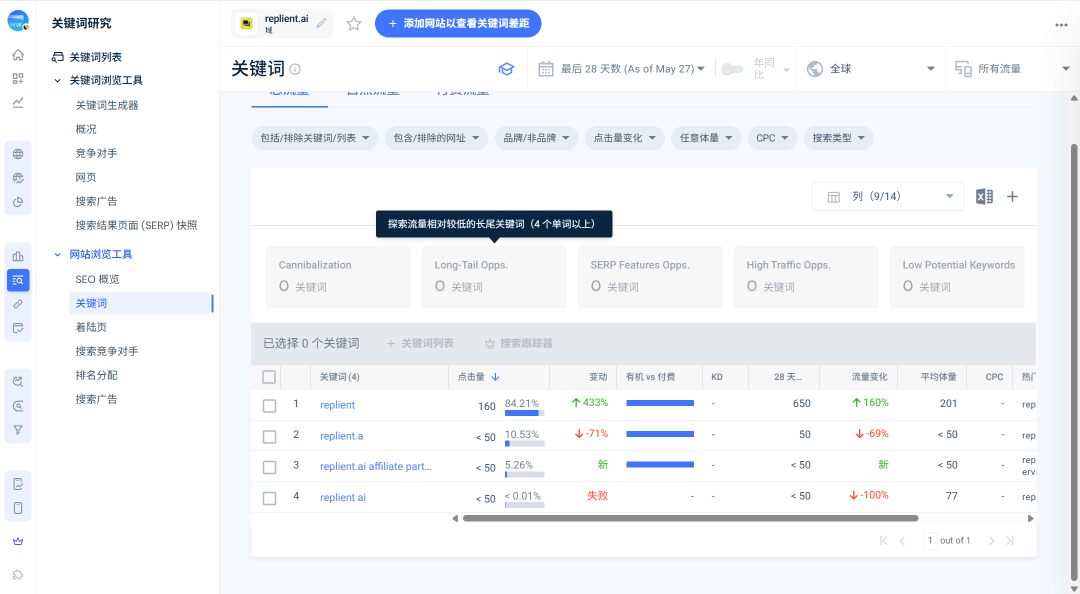Click the mobile device rail icon
The height and width of the screenshot is (594, 1080).
tap(18, 508)
